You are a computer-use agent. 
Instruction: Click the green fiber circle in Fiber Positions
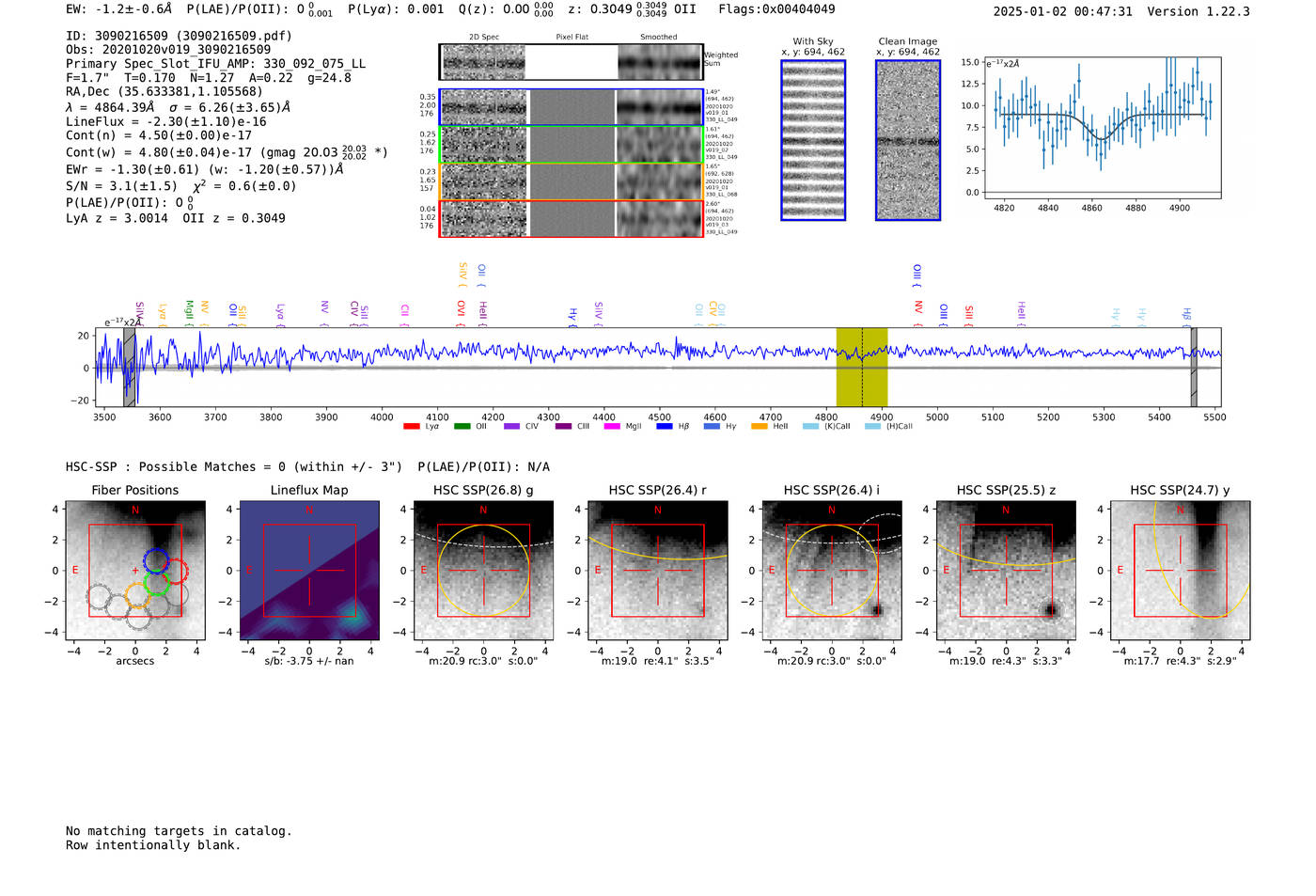(x=156, y=584)
